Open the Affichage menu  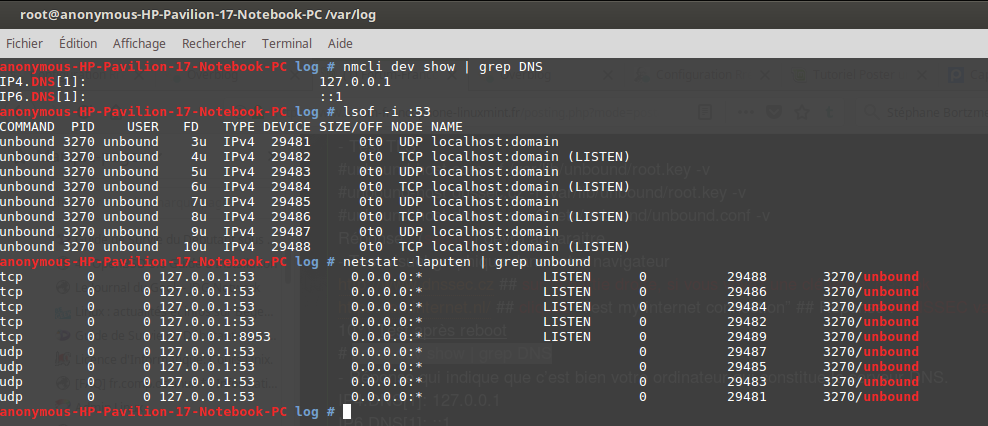click(139, 44)
